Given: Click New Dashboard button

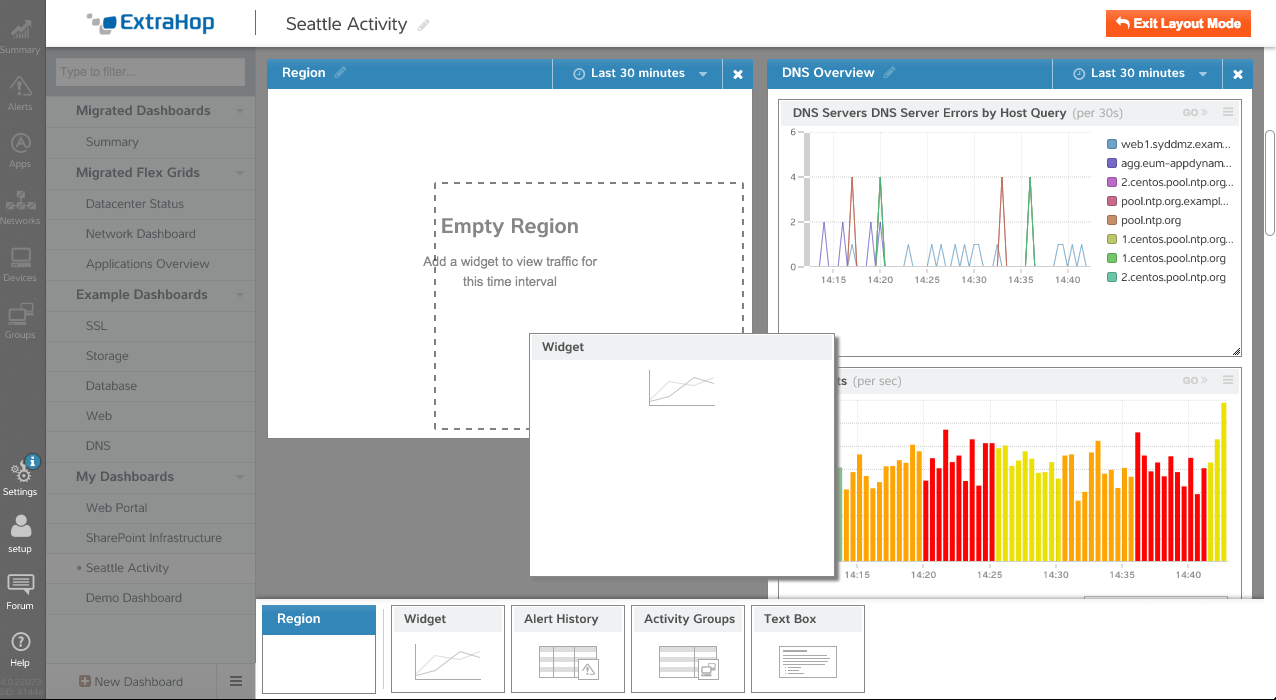Looking at the screenshot, I should (131, 682).
